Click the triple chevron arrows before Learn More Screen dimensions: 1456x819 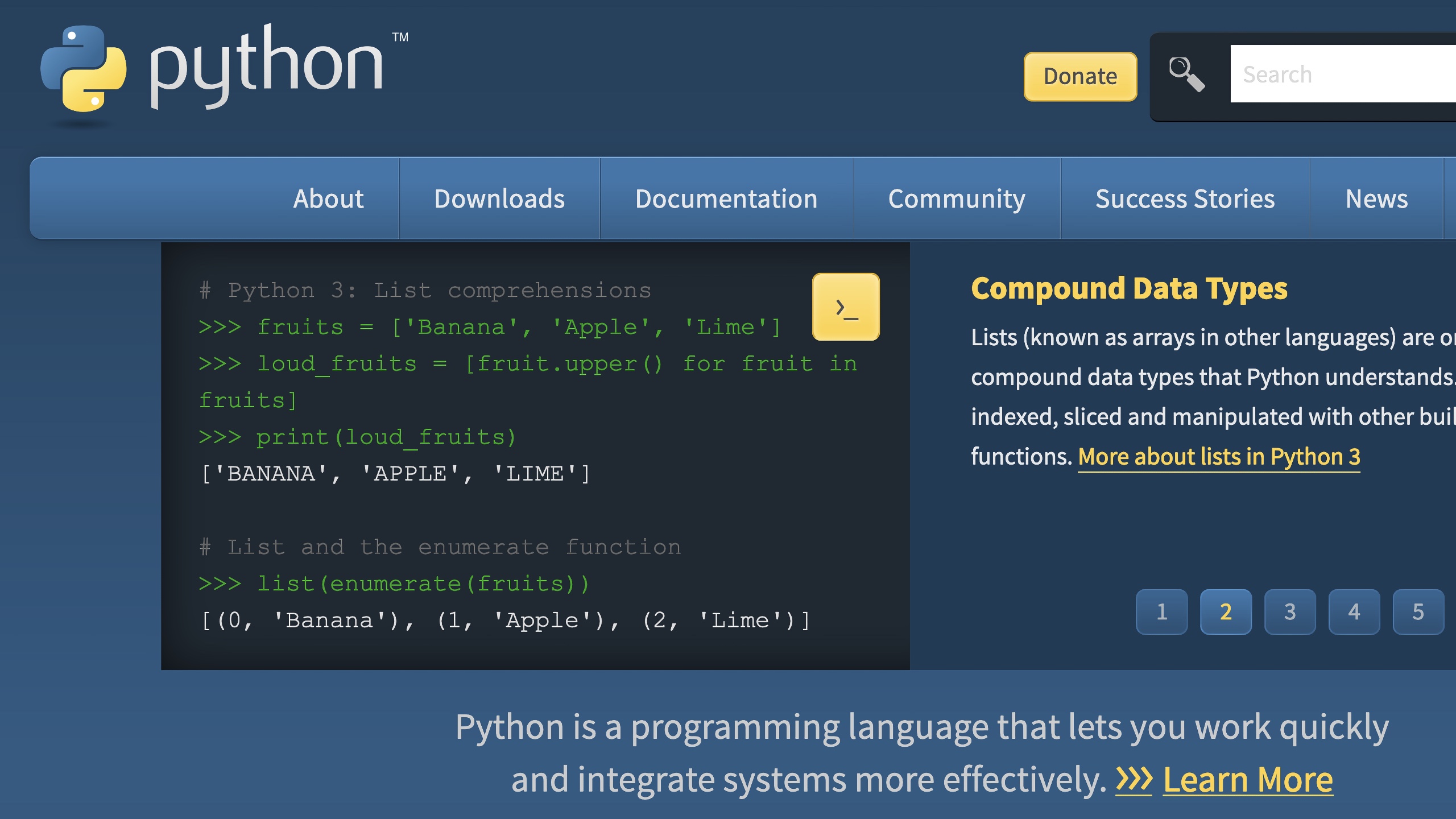pos(1133,779)
